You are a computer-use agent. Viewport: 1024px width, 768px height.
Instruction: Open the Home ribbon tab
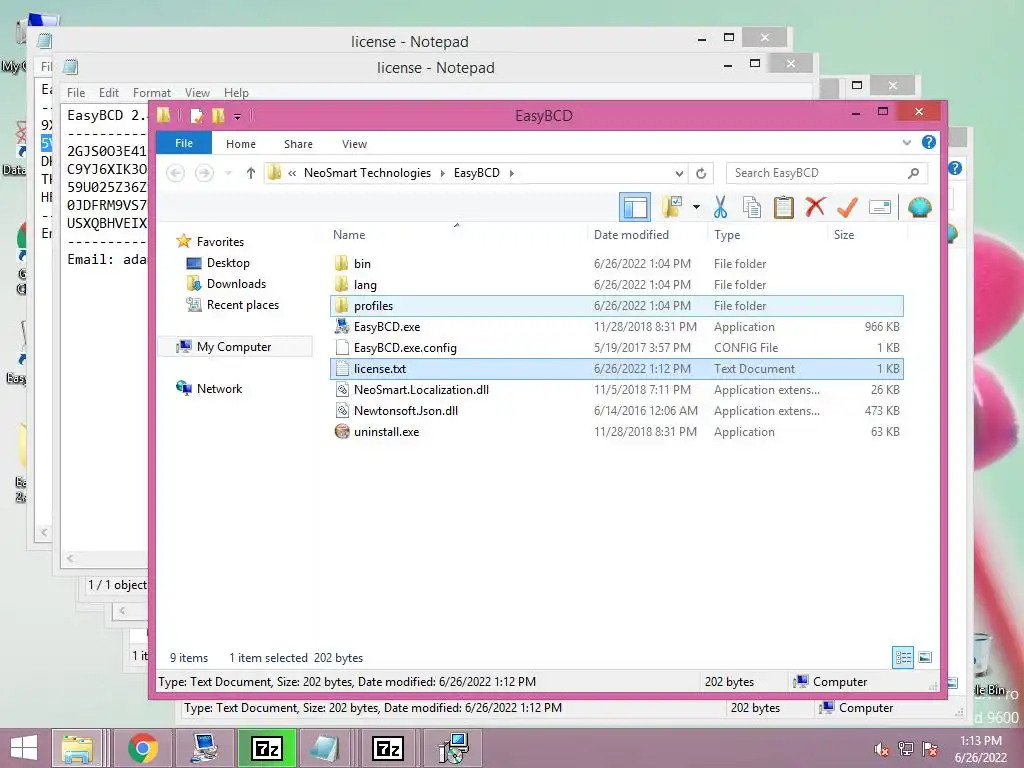tap(241, 144)
